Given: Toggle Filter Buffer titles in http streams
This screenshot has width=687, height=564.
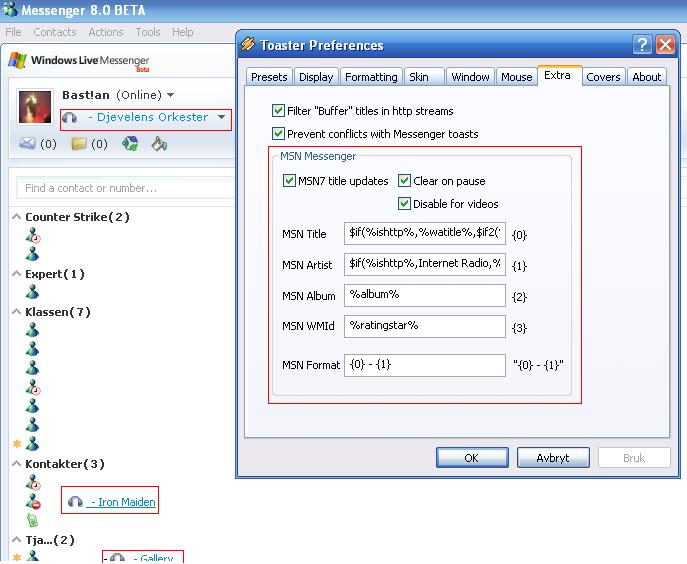Looking at the screenshot, I should 278,110.
